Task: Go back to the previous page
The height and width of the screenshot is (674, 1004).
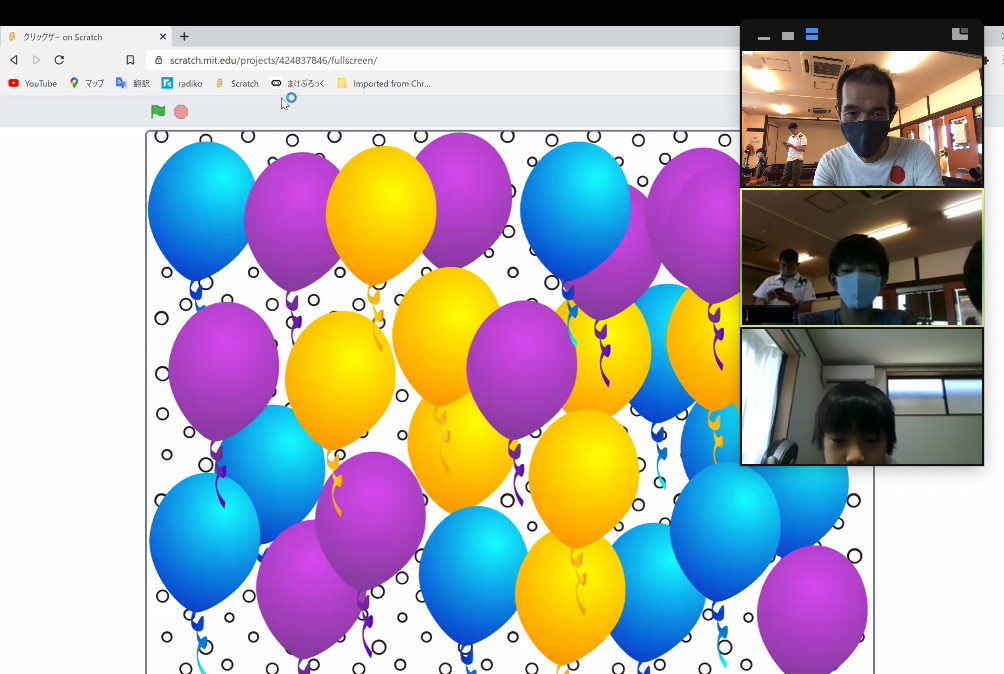Action: [14, 60]
